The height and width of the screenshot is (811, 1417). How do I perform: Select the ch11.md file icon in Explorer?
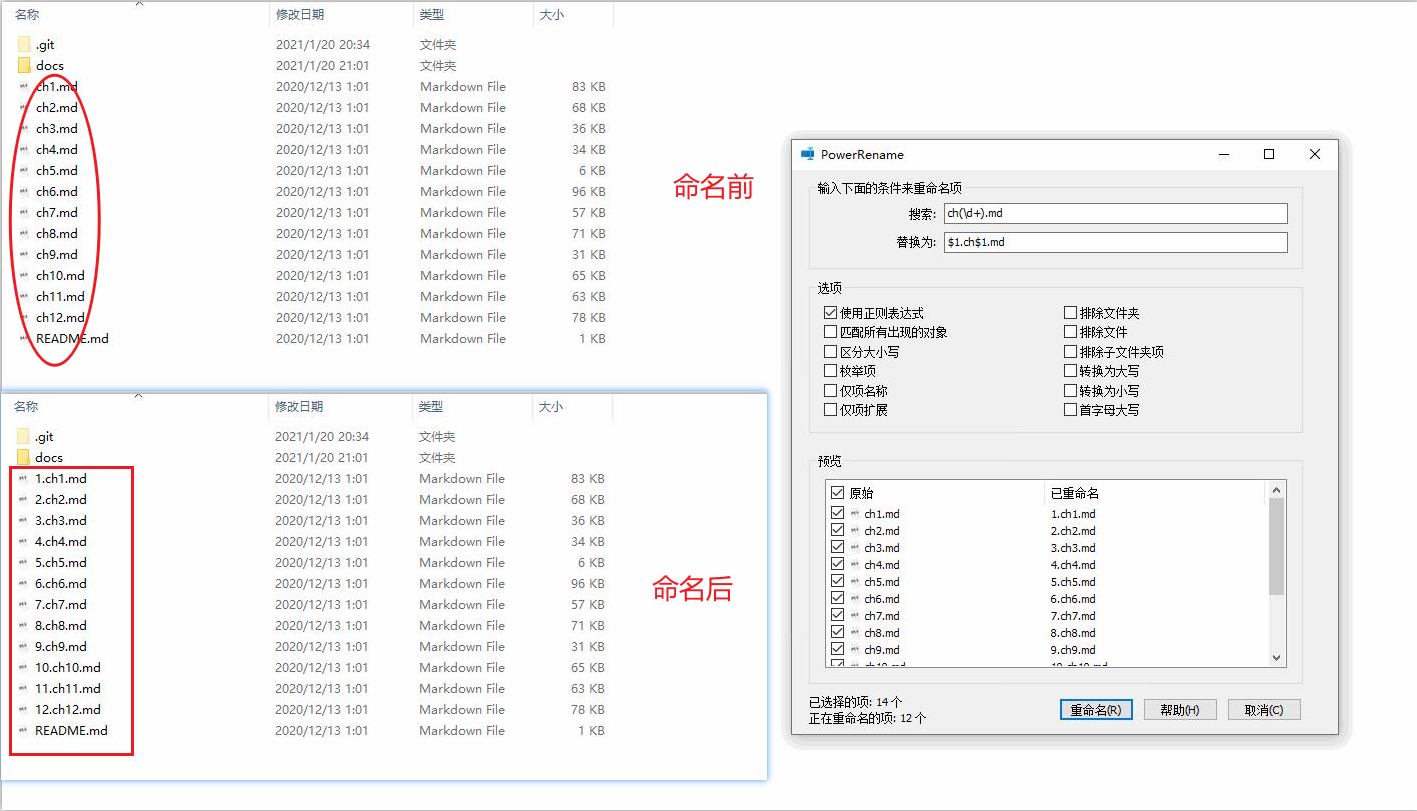click(x=24, y=297)
